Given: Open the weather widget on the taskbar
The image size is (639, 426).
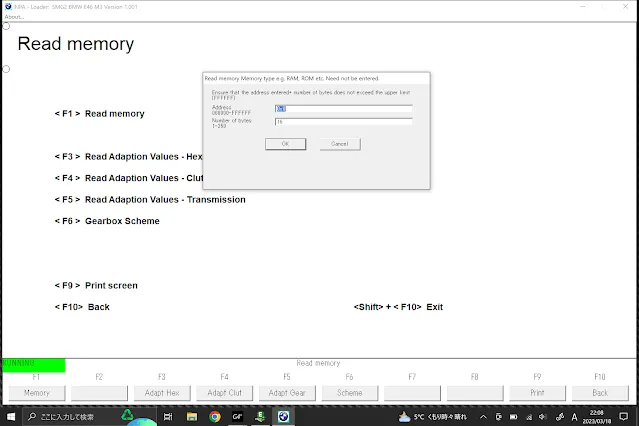Looking at the screenshot, I should (433, 417).
